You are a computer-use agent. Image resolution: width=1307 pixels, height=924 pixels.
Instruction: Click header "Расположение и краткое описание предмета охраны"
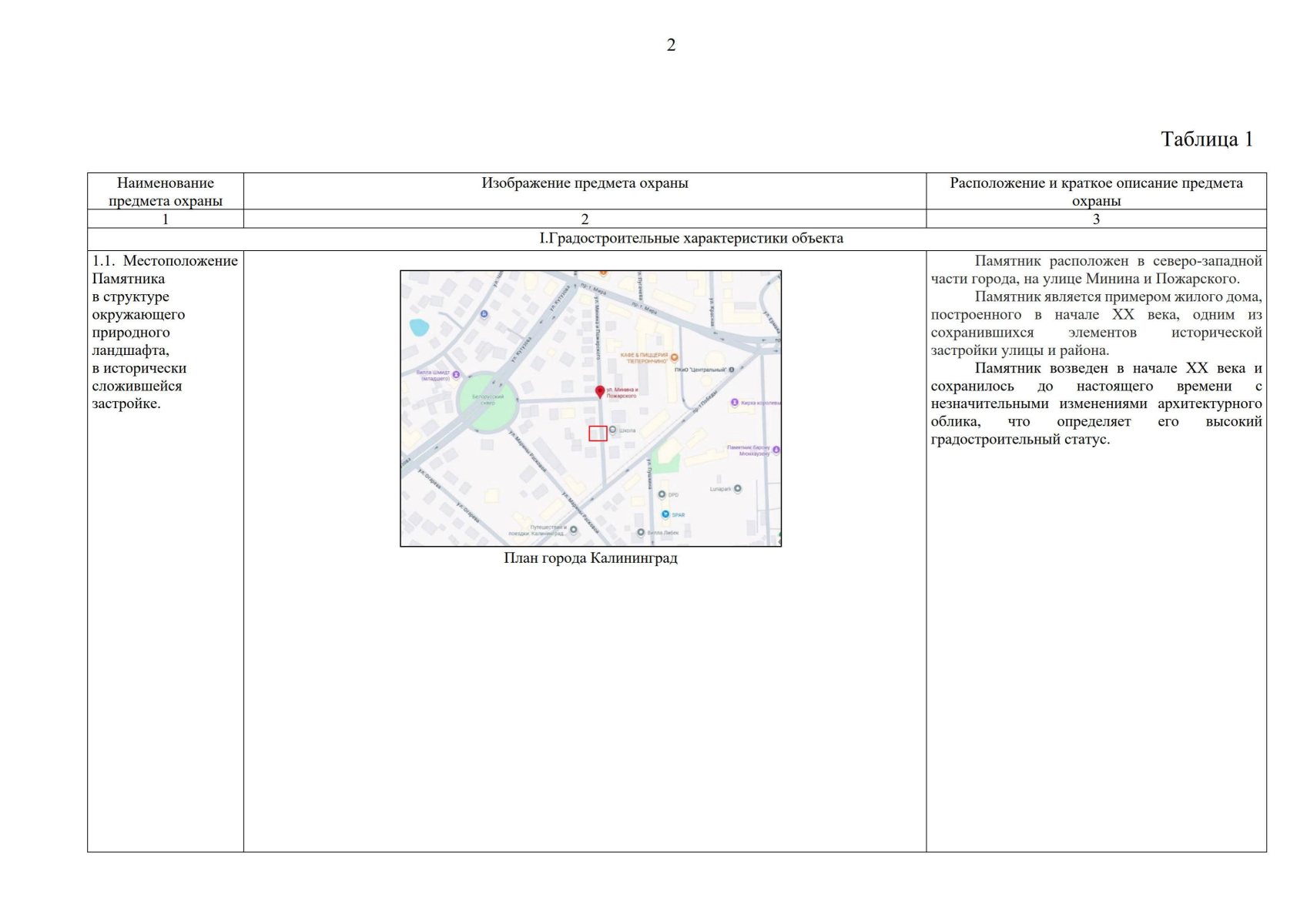tap(1096, 192)
